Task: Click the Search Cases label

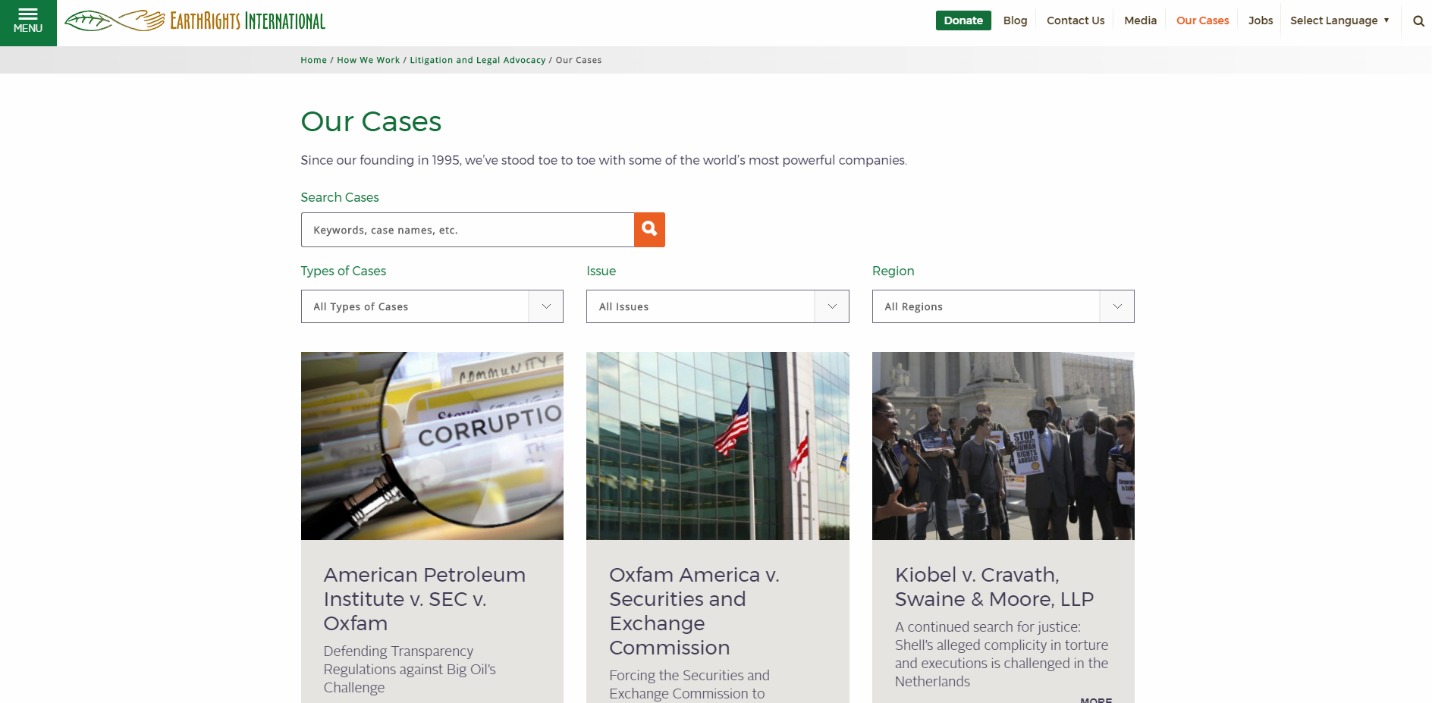Action: click(340, 197)
